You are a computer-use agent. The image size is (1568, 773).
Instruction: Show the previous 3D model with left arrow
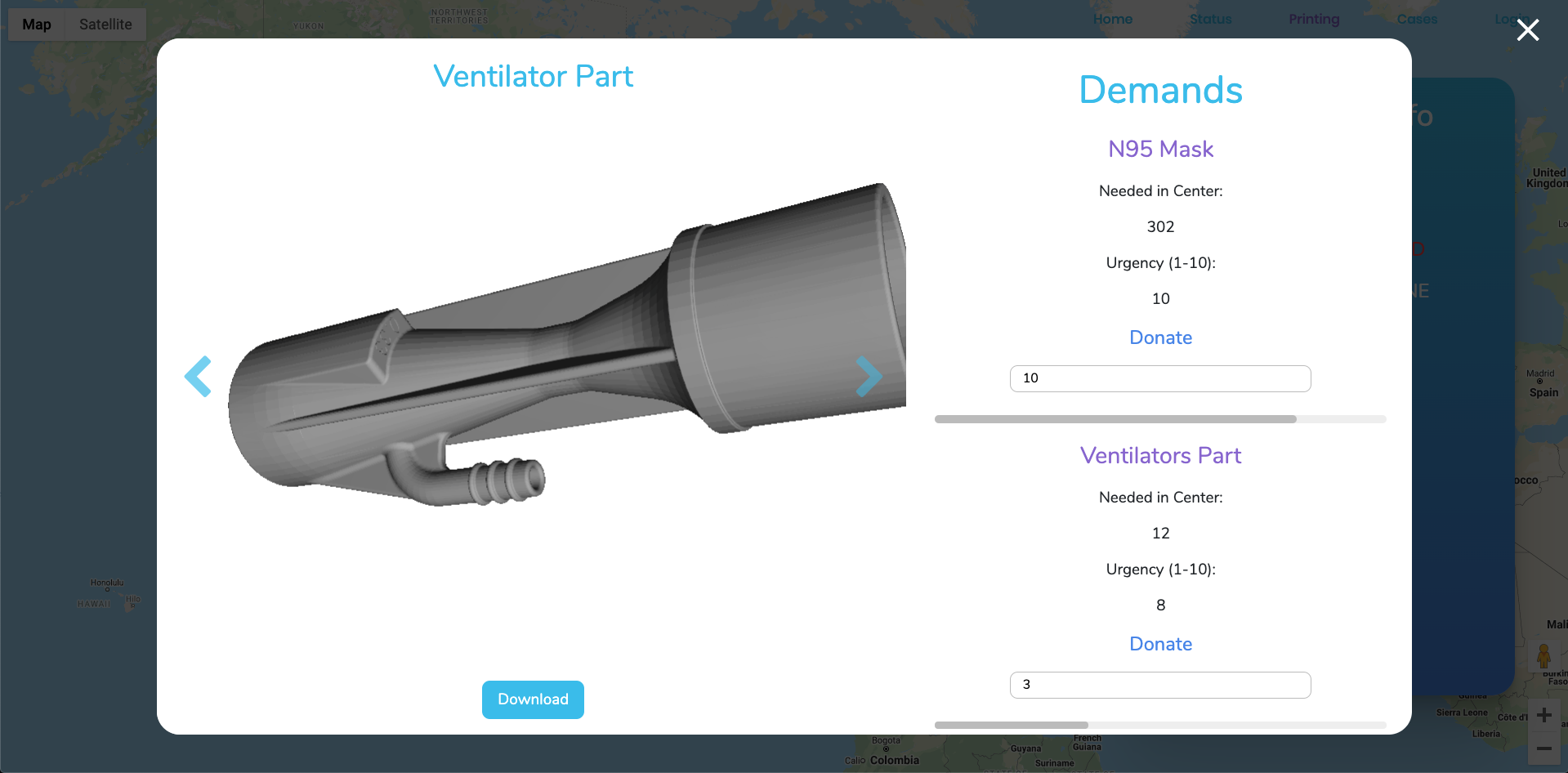(198, 377)
